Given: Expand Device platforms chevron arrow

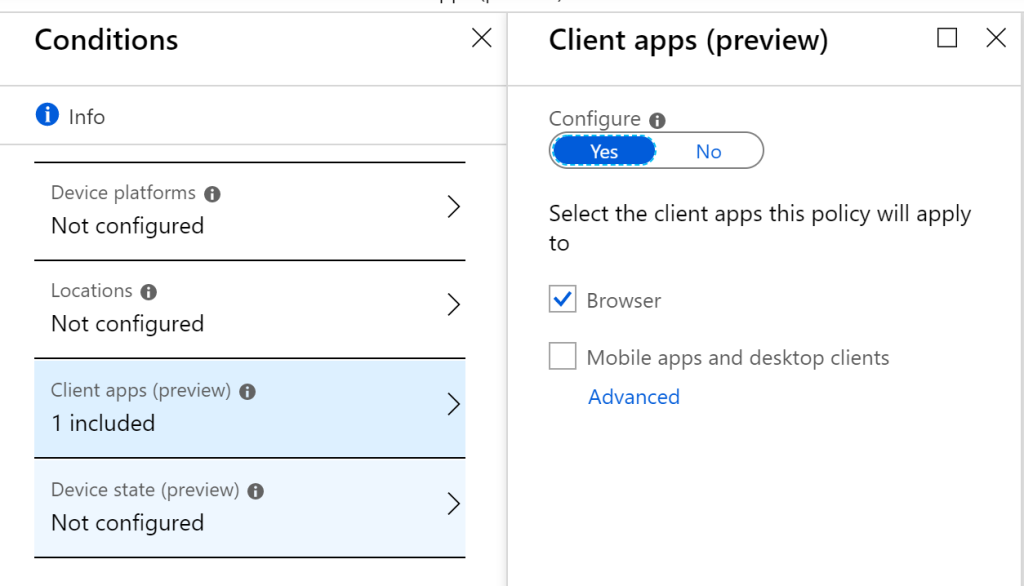Looking at the screenshot, I should click(454, 207).
